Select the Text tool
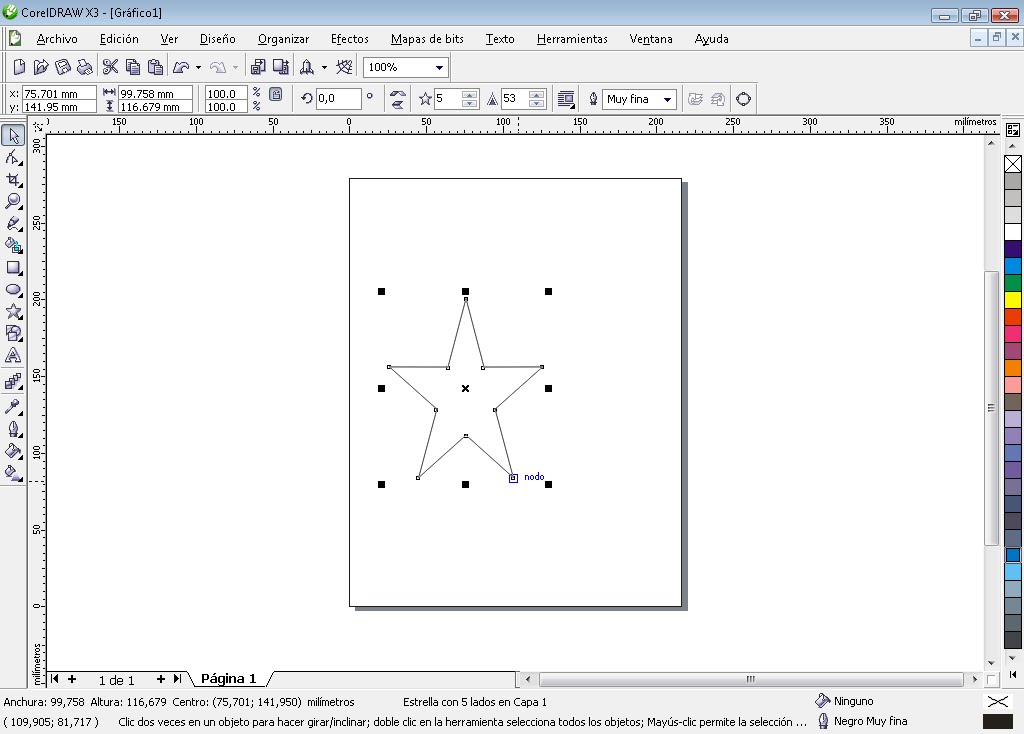The width and height of the screenshot is (1024, 734). point(13,356)
